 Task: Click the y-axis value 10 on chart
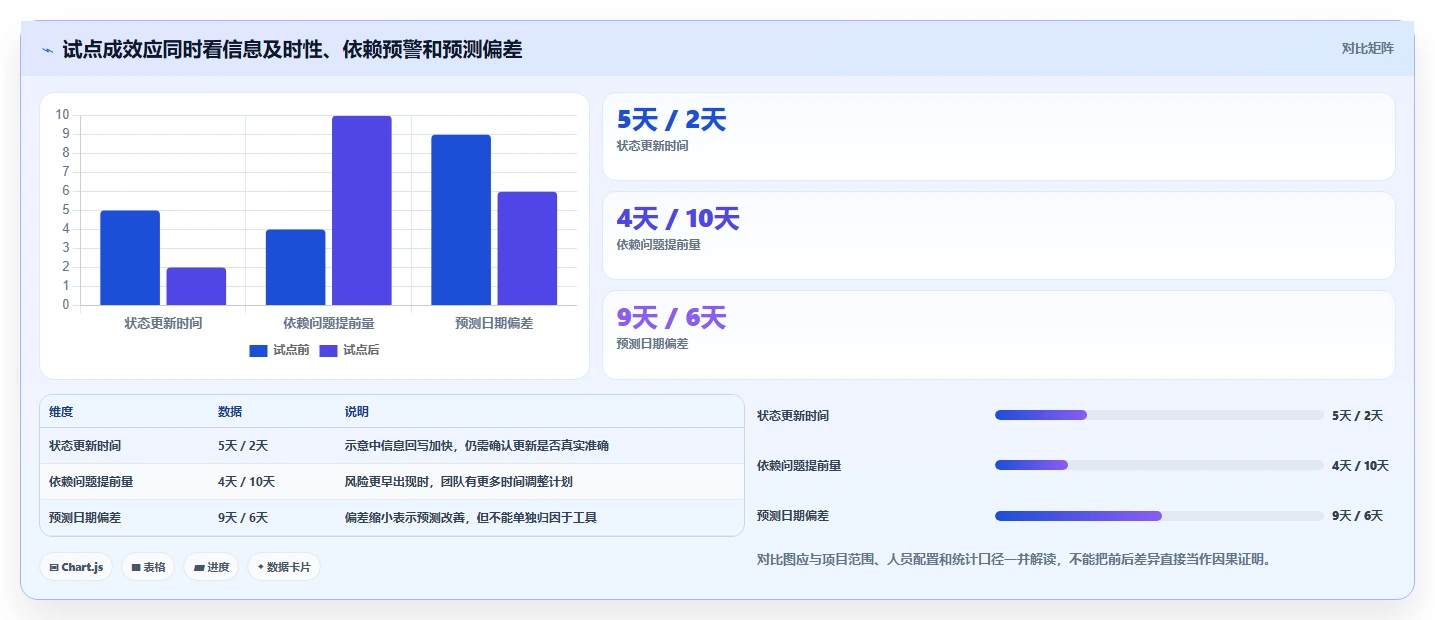pos(63,115)
